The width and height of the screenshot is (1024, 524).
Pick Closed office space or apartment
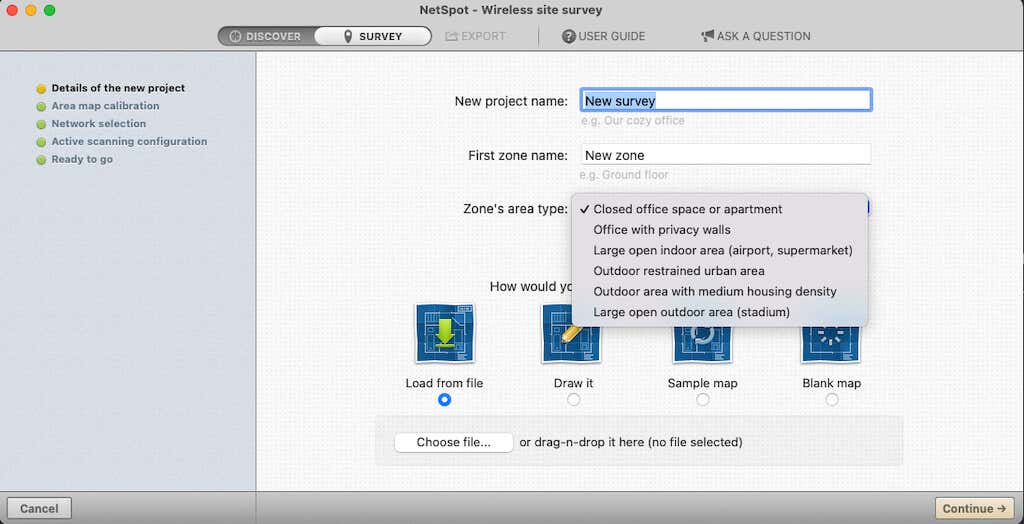pos(720,210)
